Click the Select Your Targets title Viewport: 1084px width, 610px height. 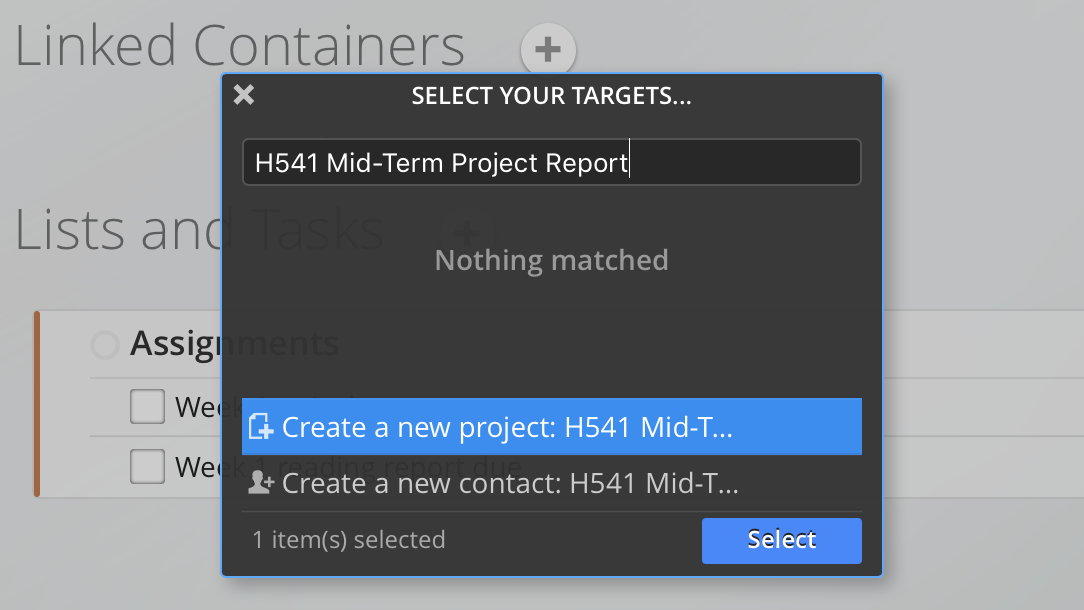(x=552, y=95)
